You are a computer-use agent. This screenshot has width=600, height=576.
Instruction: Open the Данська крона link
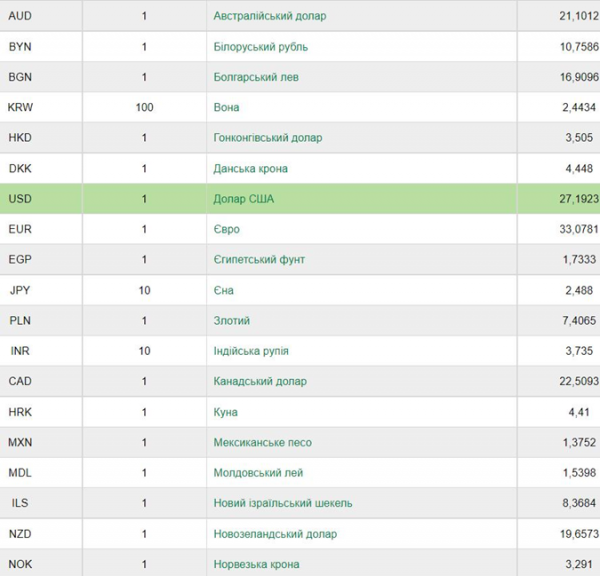pos(250,168)
